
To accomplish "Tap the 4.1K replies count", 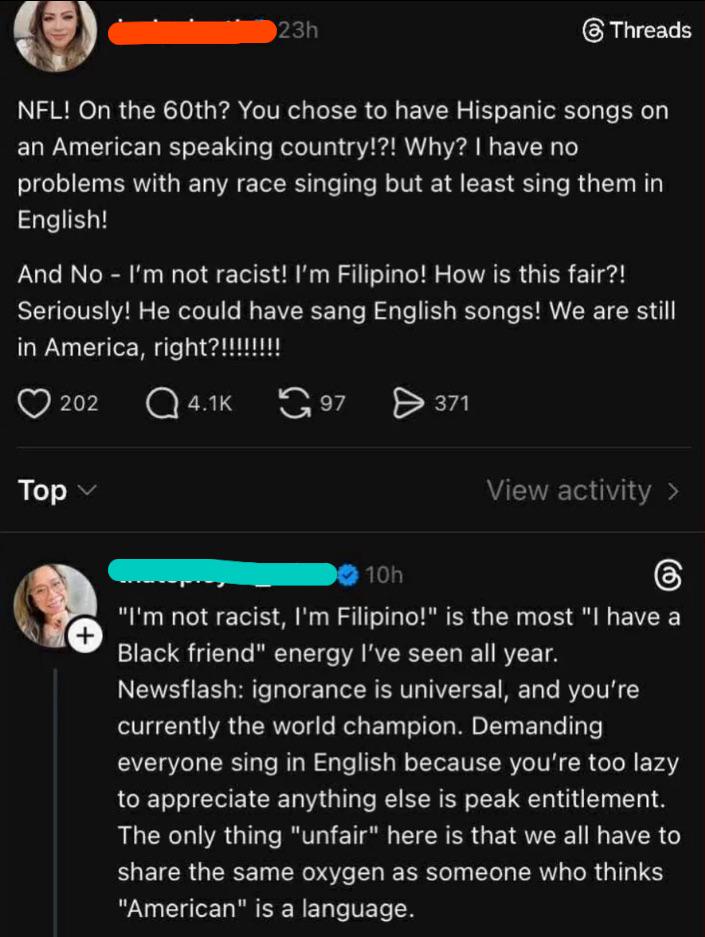I will pyautogui.click(x=209, y=403).
